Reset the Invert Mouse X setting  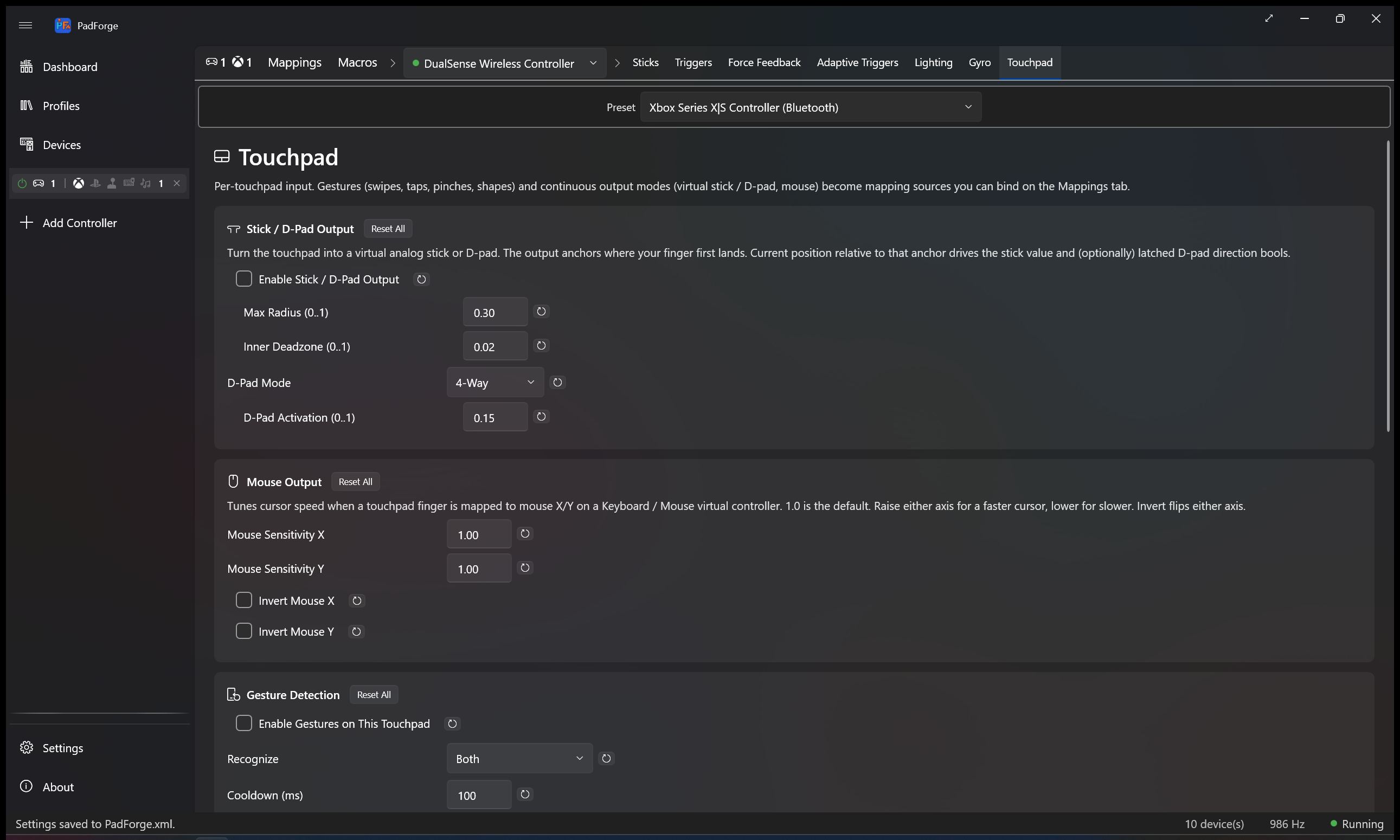coord(357,601)
